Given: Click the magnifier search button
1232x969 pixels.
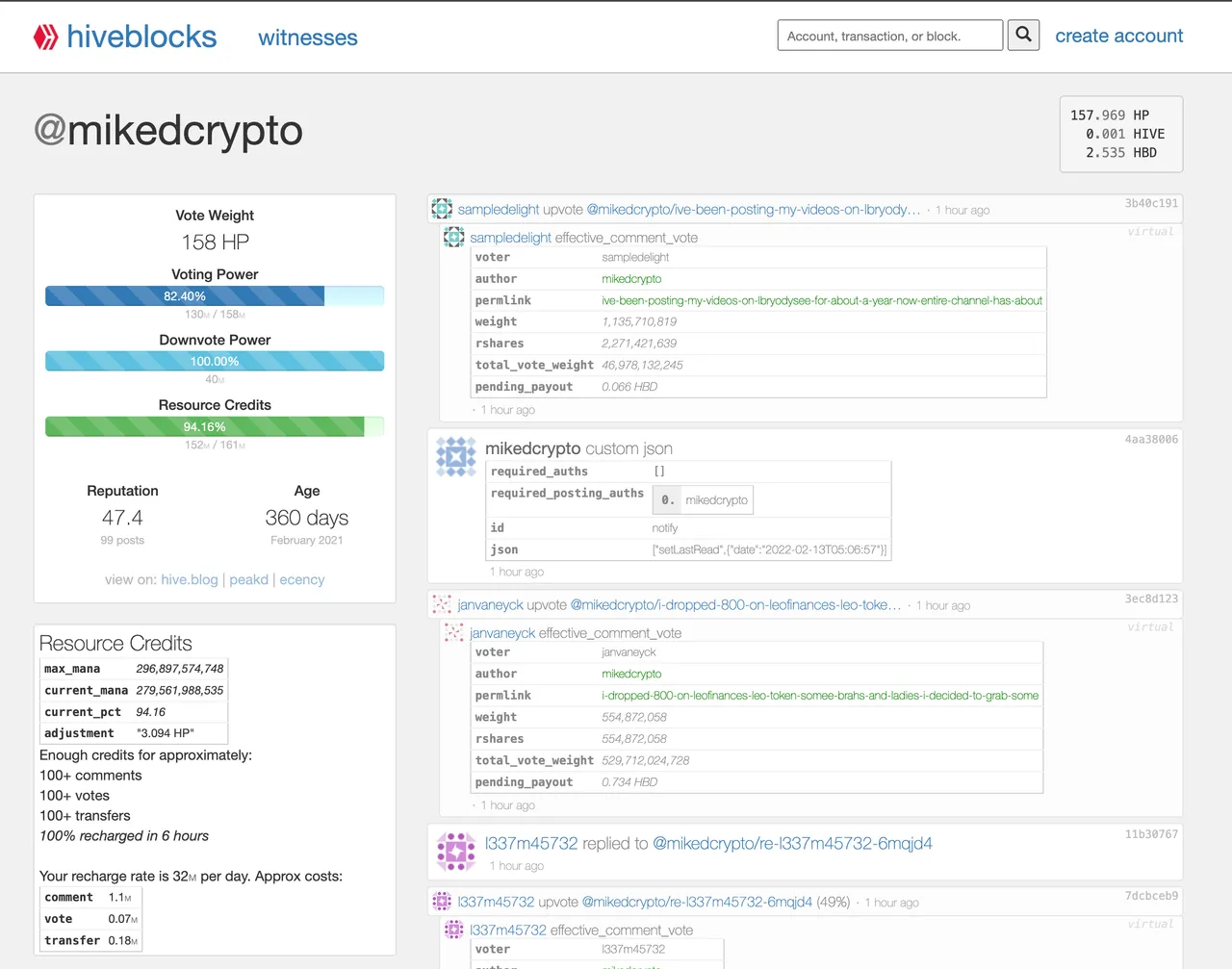Looking at the screenshot, I should tap(1023, 36).
